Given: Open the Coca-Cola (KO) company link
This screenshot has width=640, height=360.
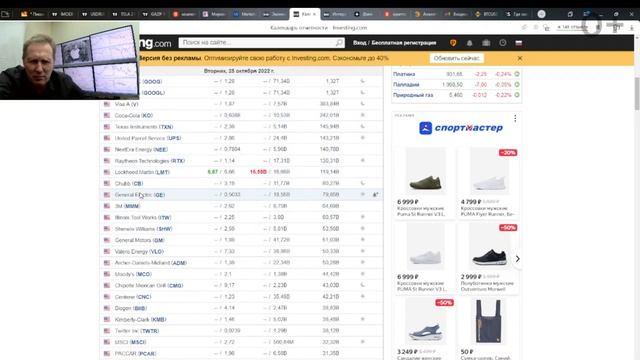Looking at the screenshot, I should point(133,116).
